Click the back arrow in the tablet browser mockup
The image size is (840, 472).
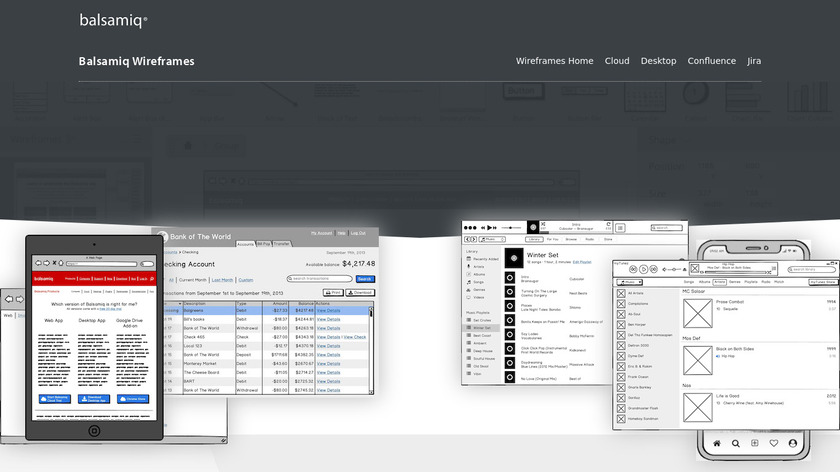[39, 263]
